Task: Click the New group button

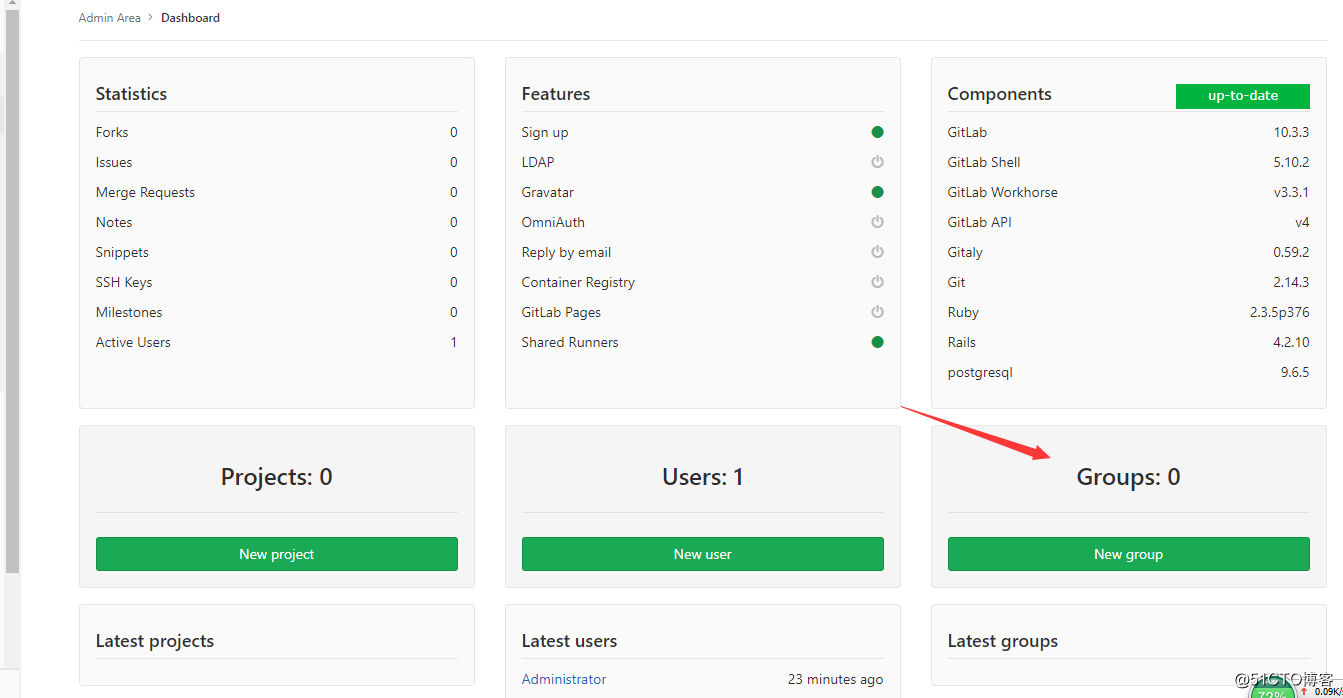Action: [1129, 554]
